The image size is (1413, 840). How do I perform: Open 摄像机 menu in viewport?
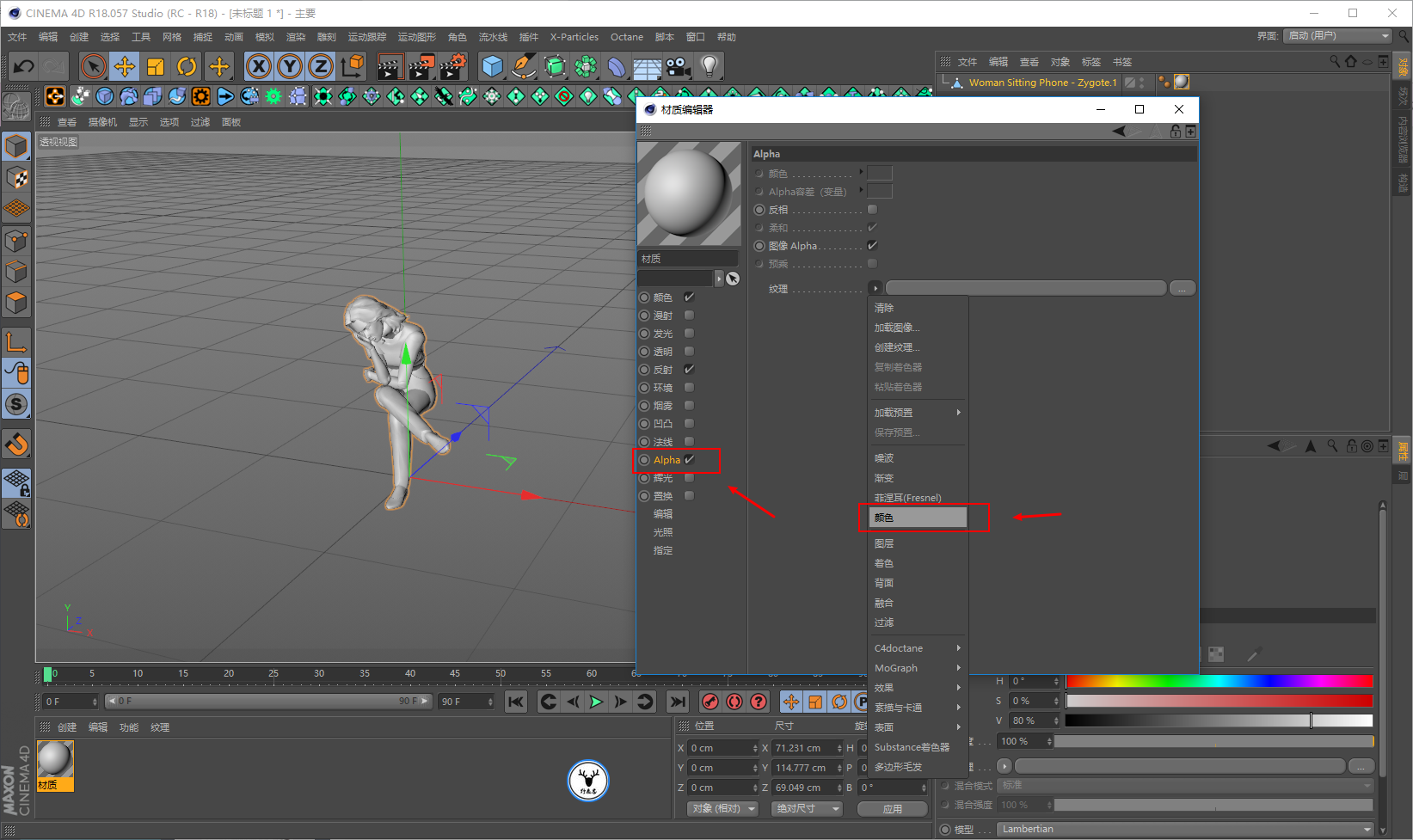102,122
